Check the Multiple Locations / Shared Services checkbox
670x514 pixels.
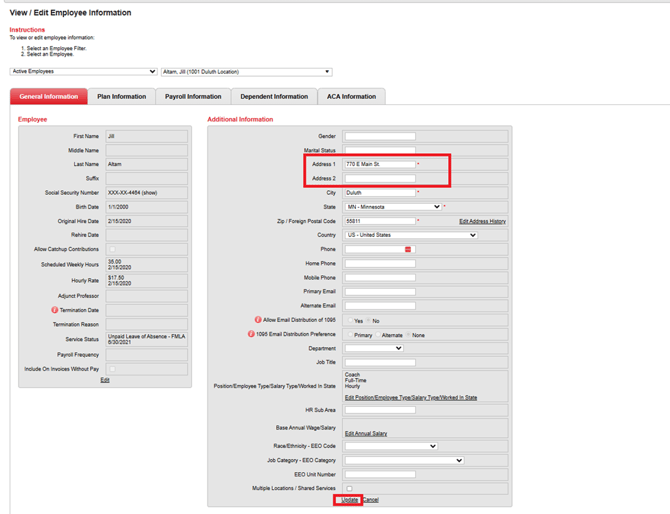[x=349, y=488]
